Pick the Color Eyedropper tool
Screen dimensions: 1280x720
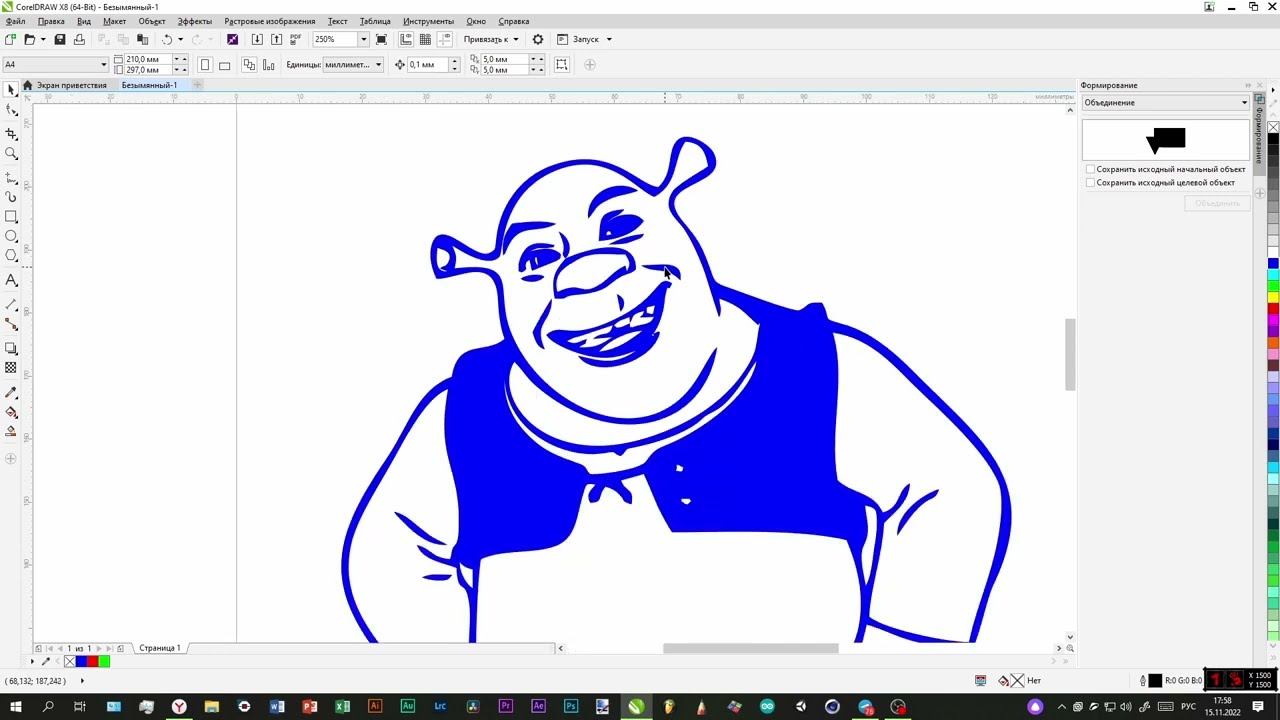[x=11, y=392]
